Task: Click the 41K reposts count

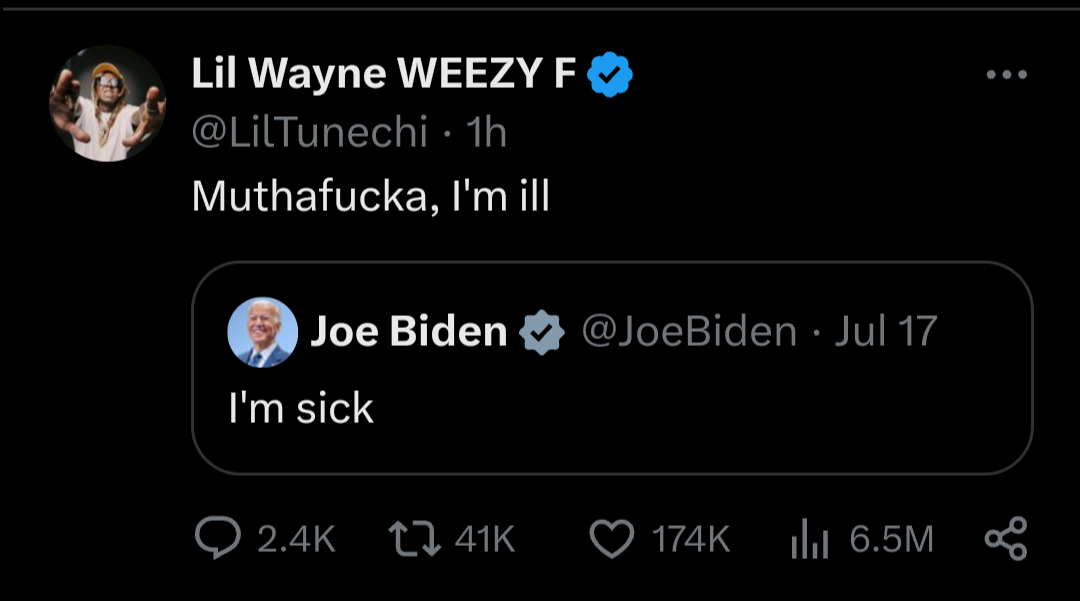Action: 485,540
